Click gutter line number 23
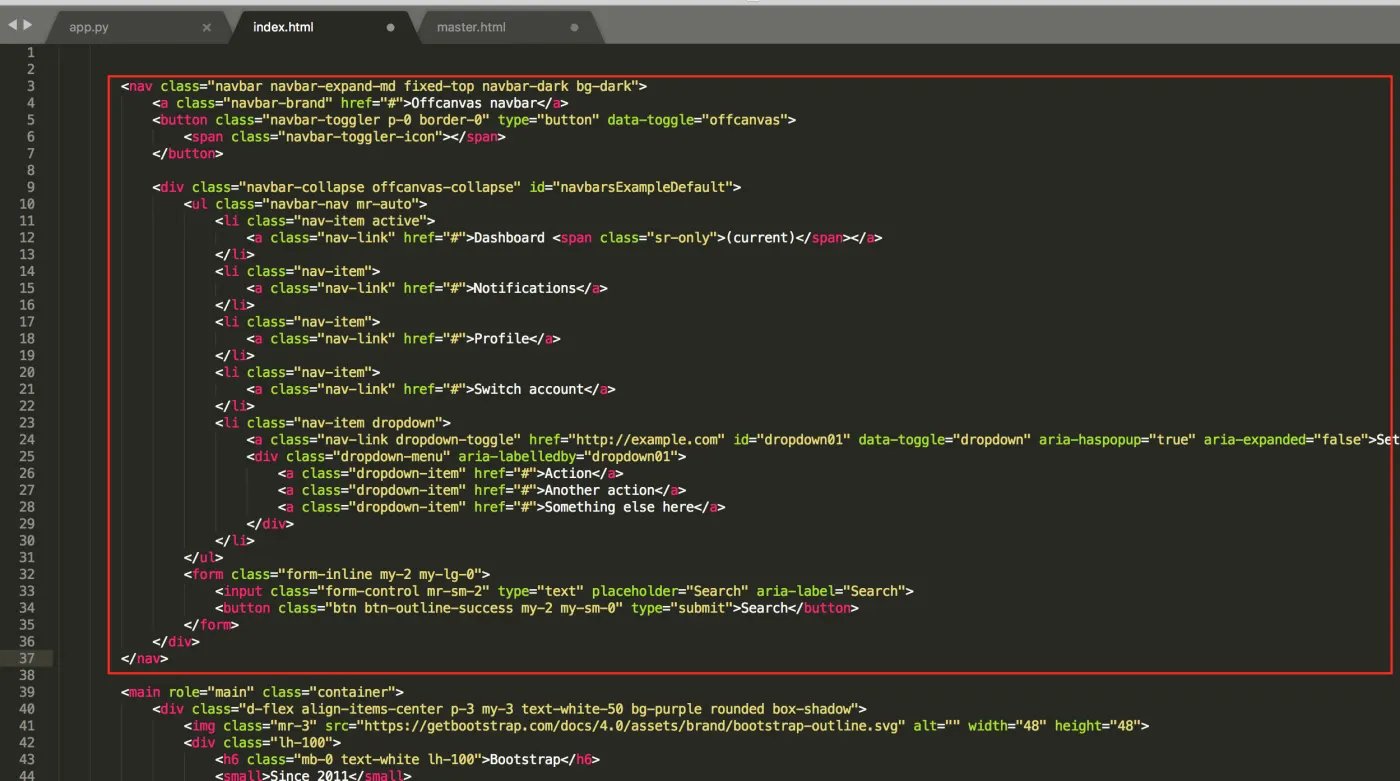The width and height of the screenshot is (1400, 781). pyautogui.click(x=27, y=423)
